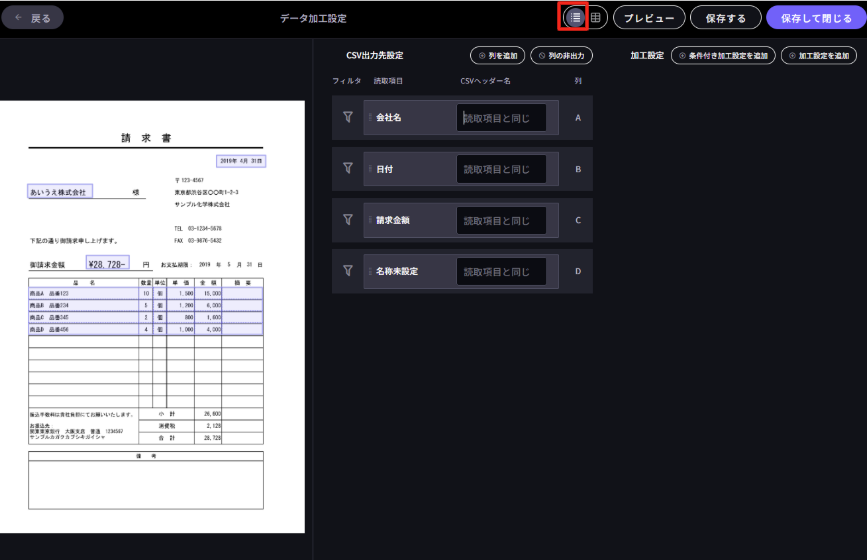This screenshot has height=560, width=867.
Task: Click drag handle beside 請求金額
Action: coord(370,220)
